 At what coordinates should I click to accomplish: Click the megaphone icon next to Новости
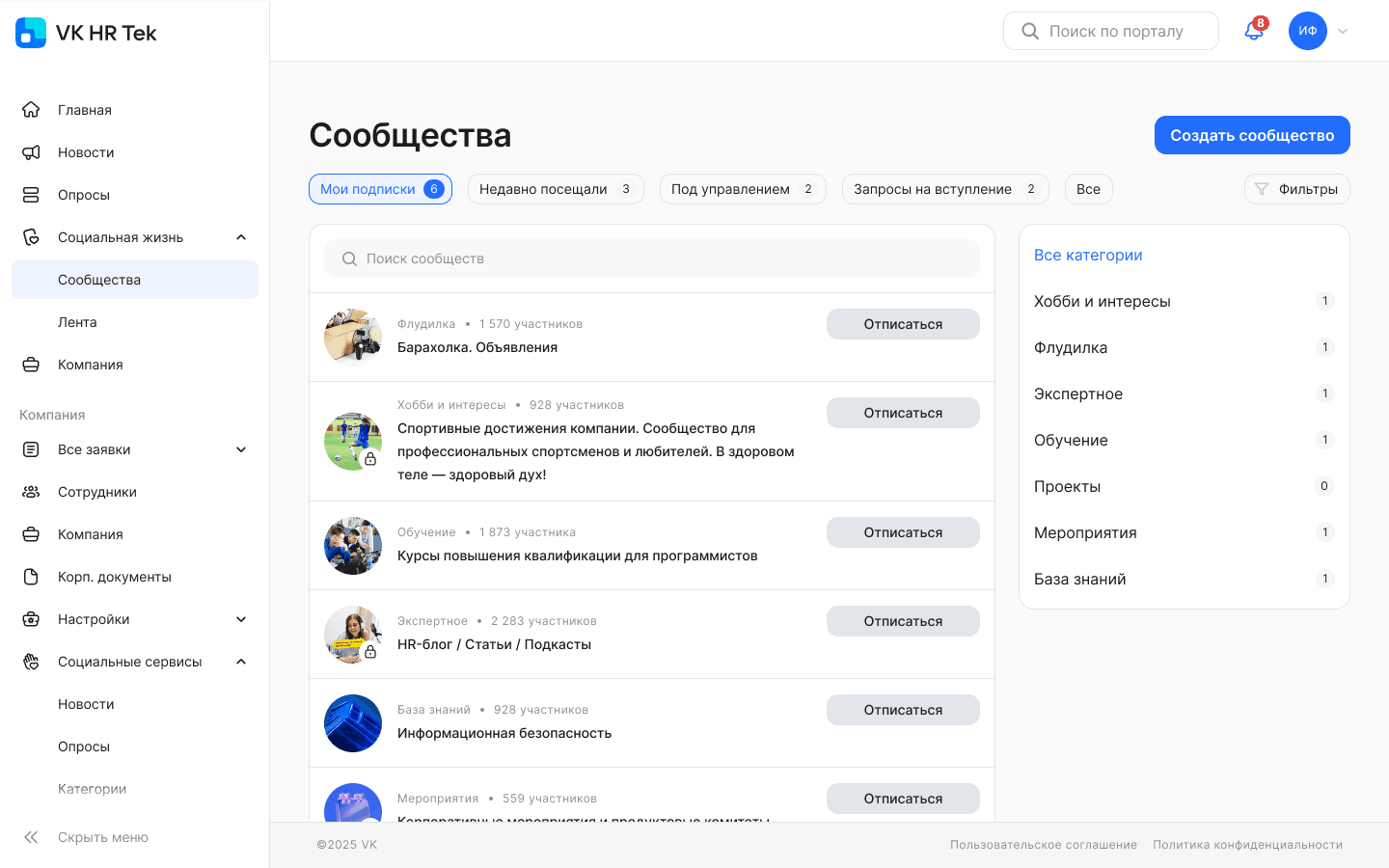[x=31, y=151]
